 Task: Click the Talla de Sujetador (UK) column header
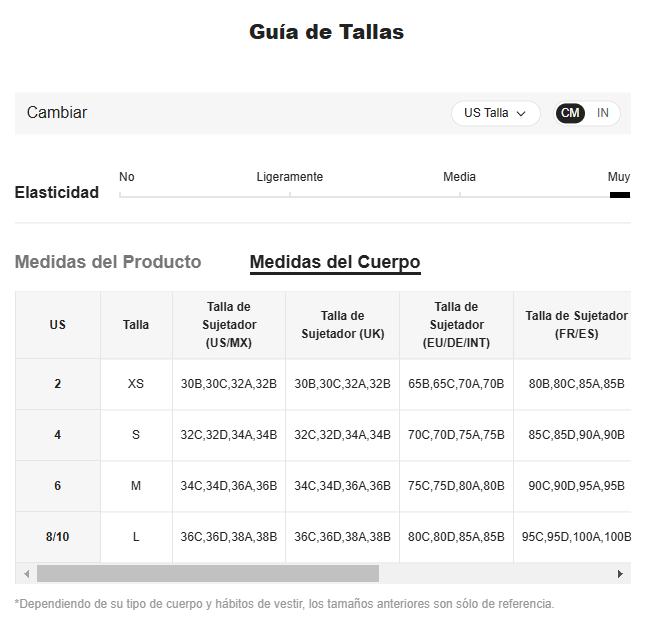click(x=343, y=325)
